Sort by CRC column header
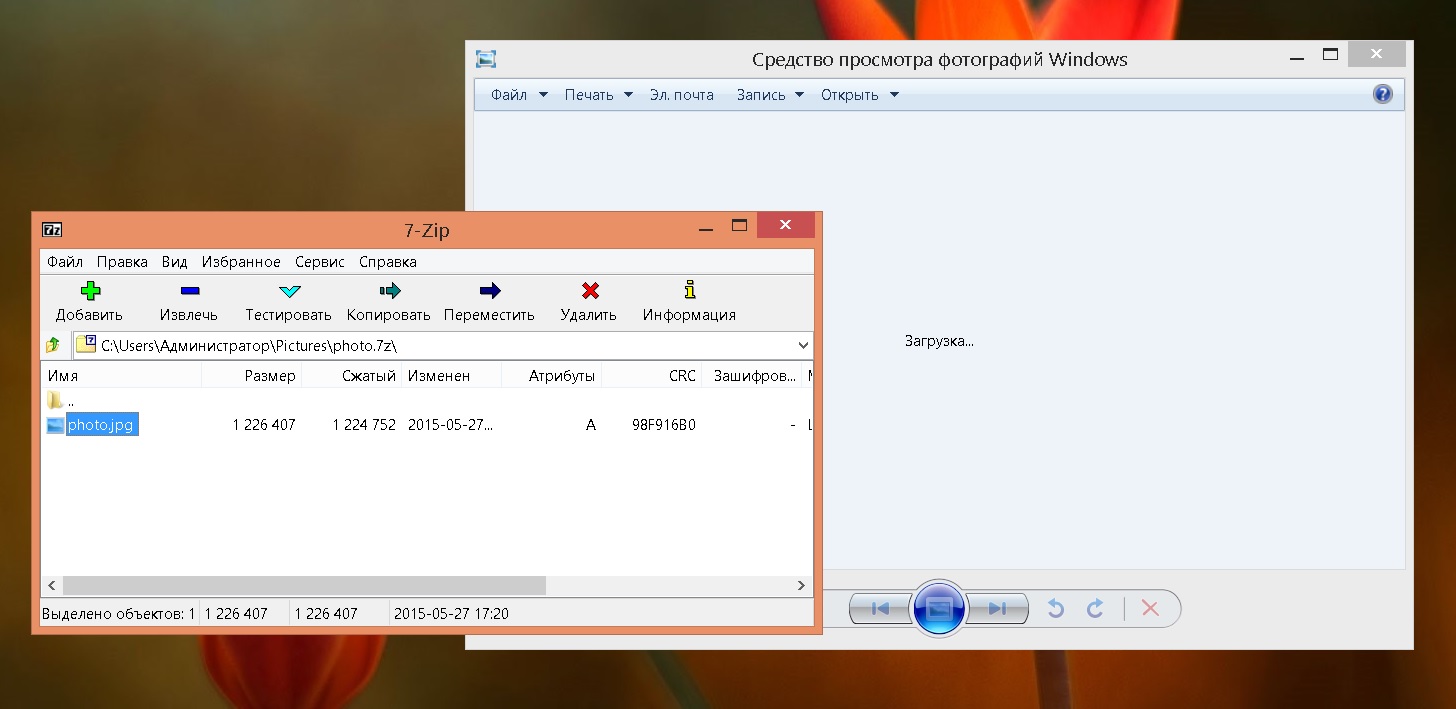Screen dimensions: 1456x709 point(652,376)
